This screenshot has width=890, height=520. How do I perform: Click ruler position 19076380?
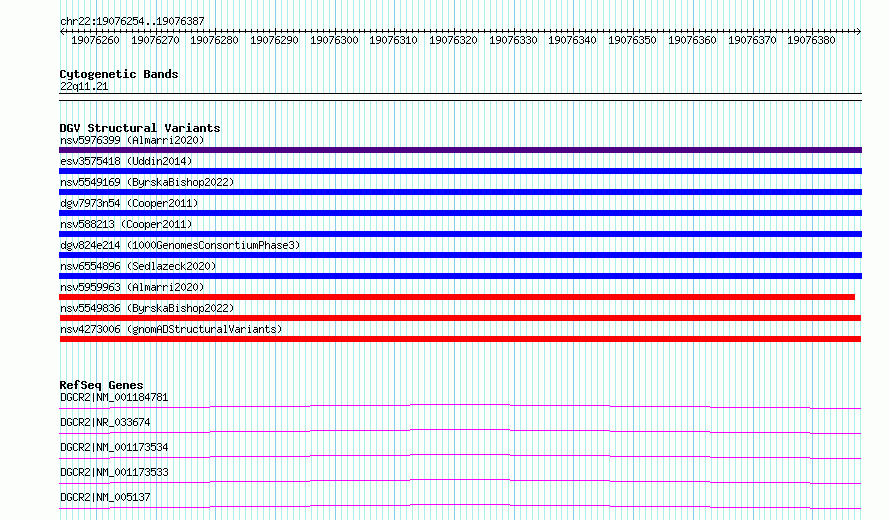click(x=811, y=40)
